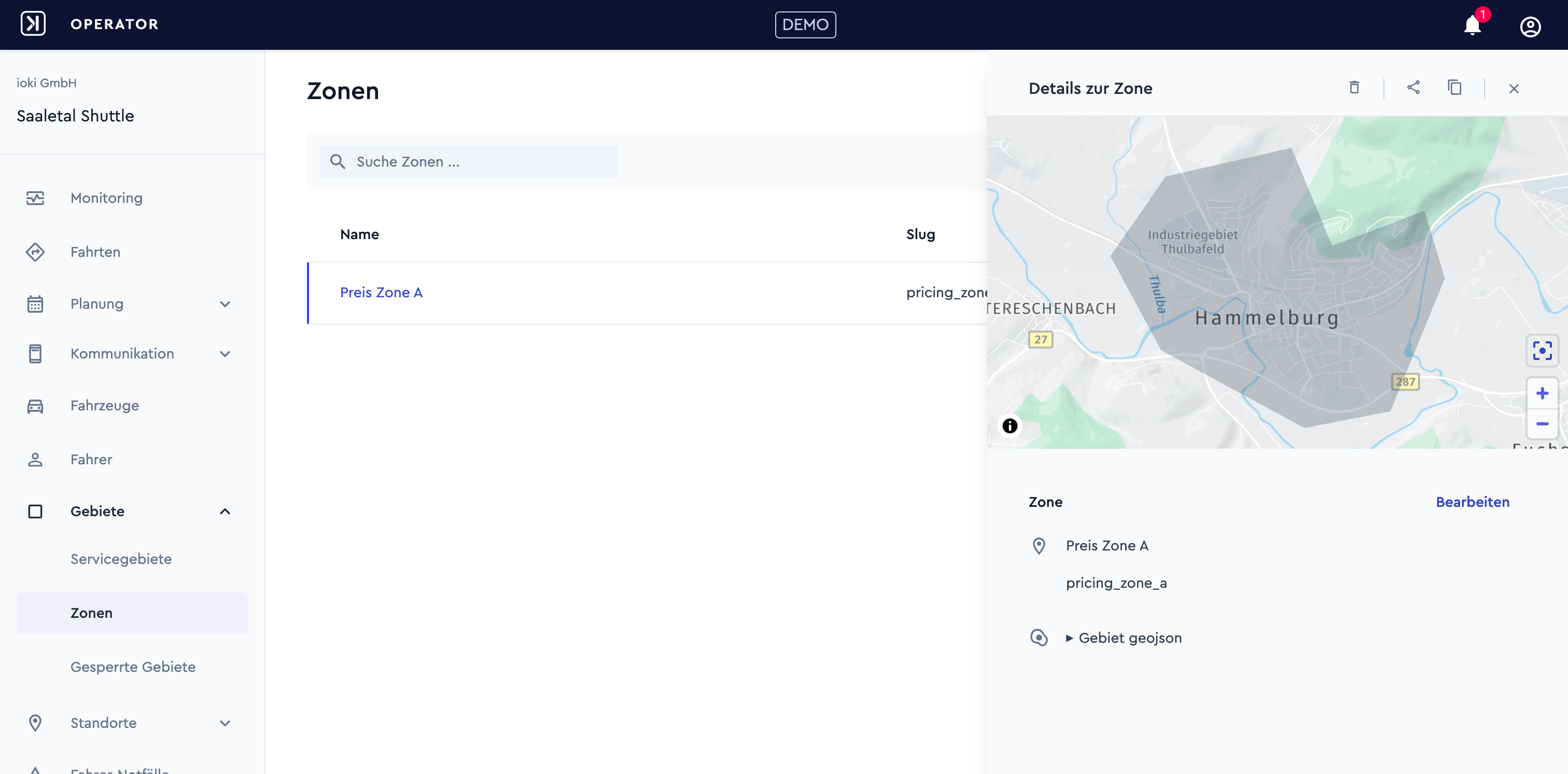This screenshot has width=1568, height=774.
Task: Click the ioki GmbH provider label
Action: click(x=46, y=83)
